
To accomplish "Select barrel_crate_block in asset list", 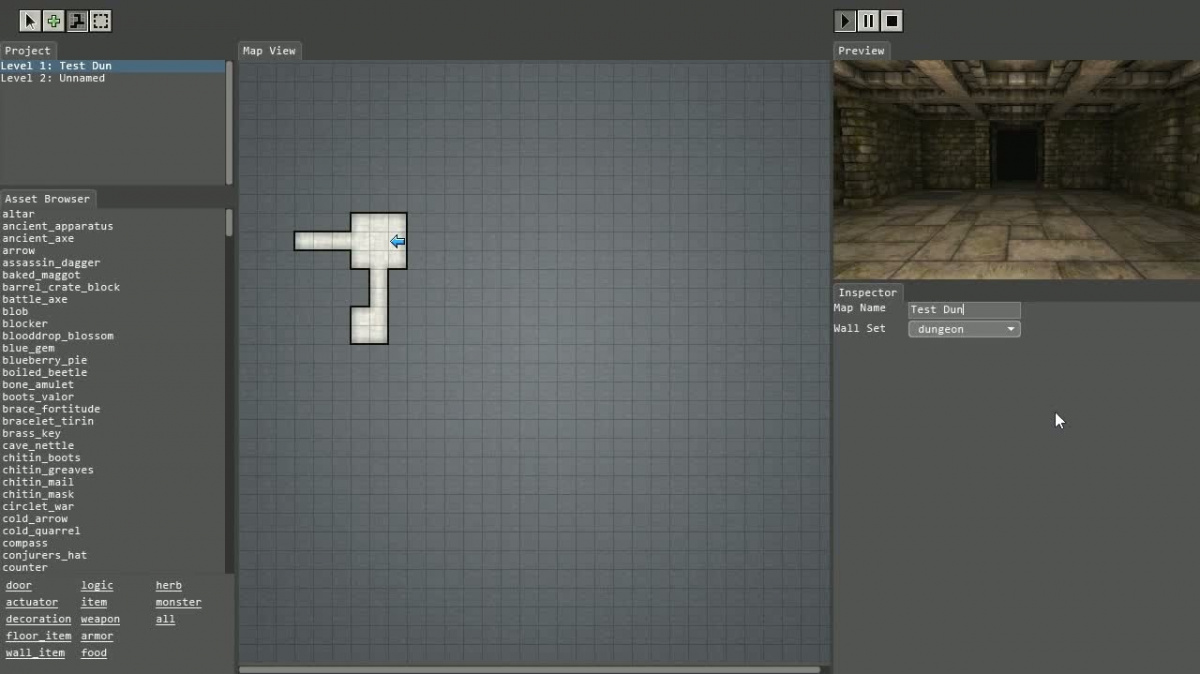I will (61, 287).
